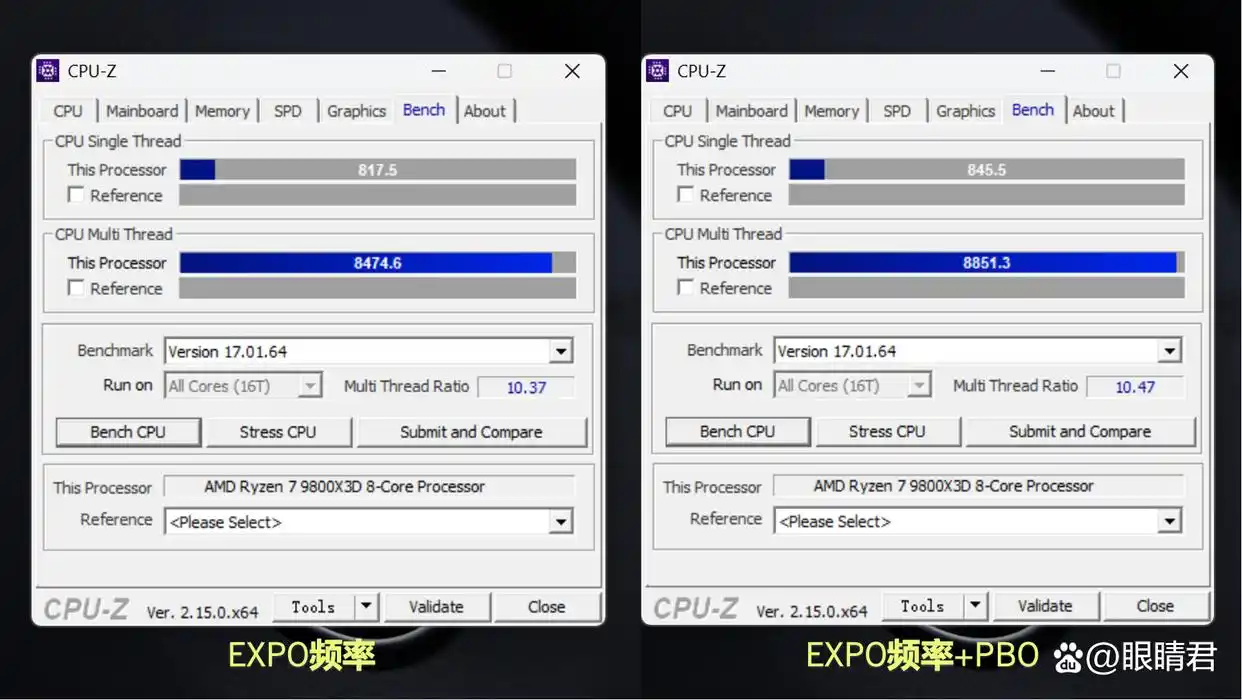Screen dimensions: 1242x700
Task: Click the Multi Thread score bar showing 8851.3
Action: pos(985,262)
